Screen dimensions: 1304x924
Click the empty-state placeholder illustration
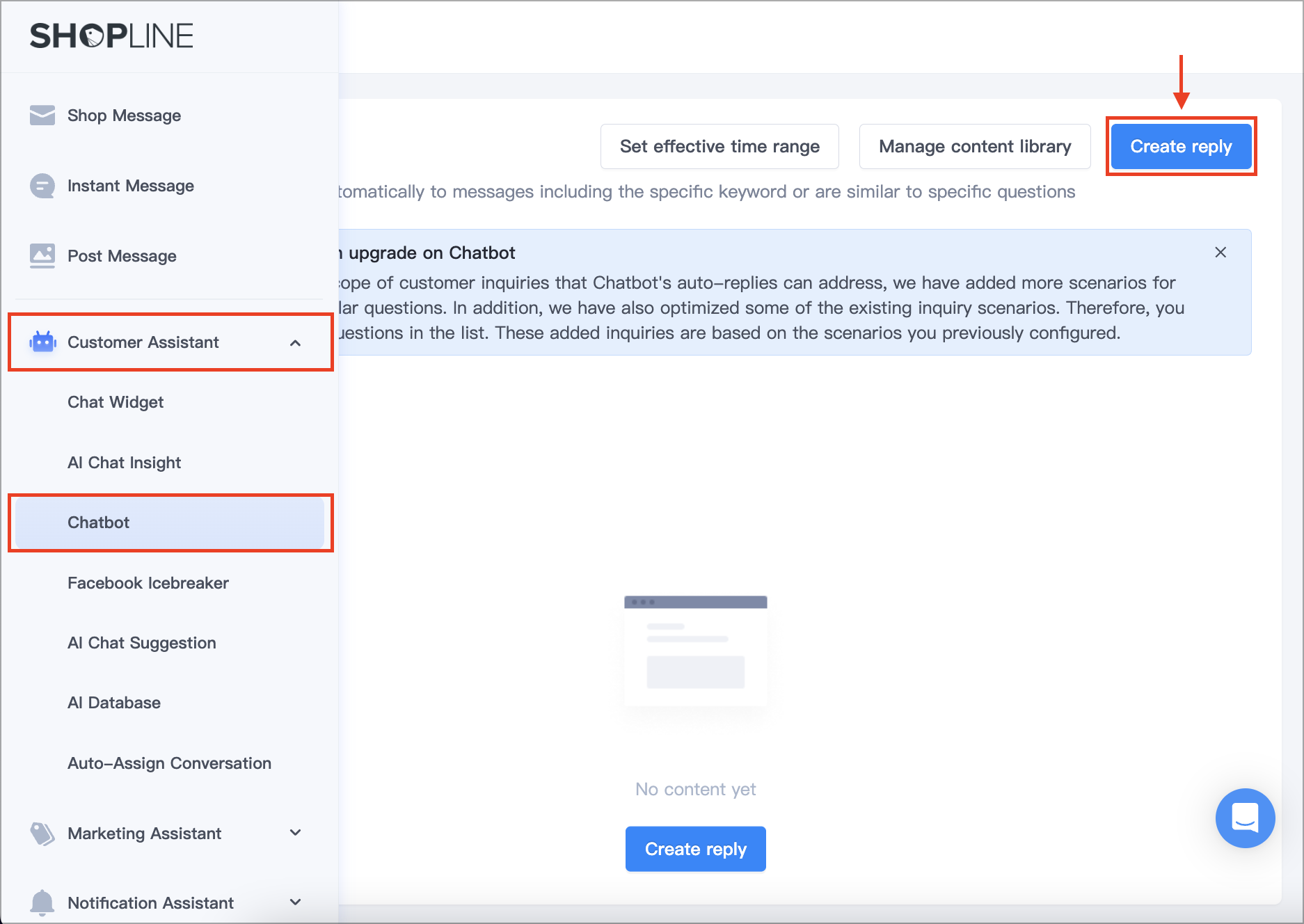point(696,651)
